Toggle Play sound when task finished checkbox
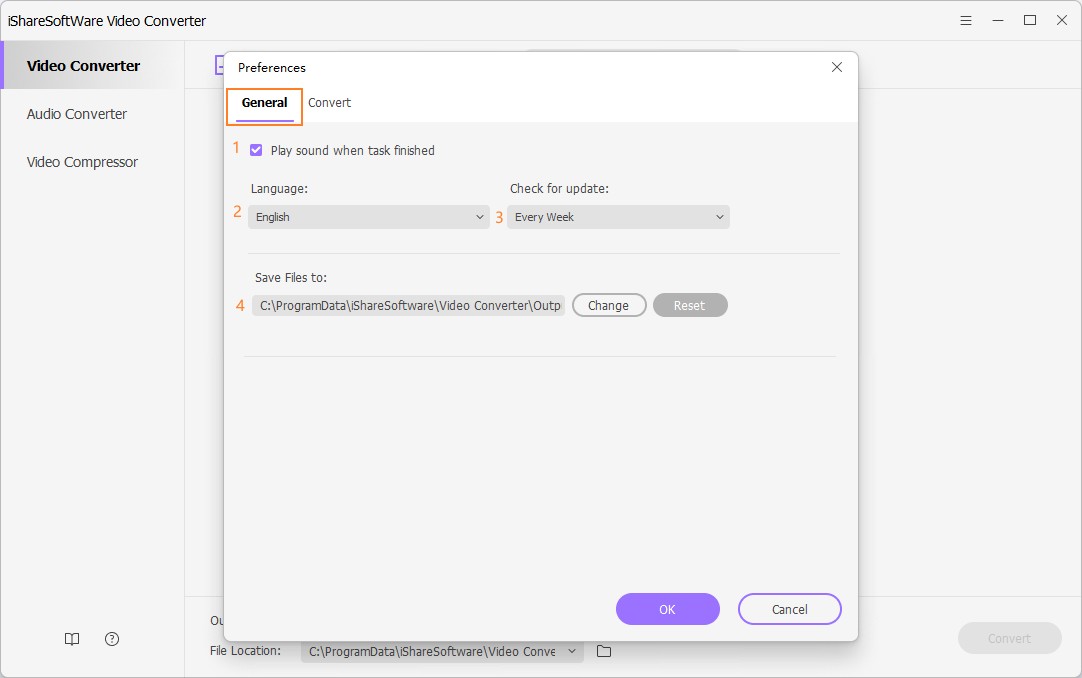This screenshot has width=1082, height=678. tap(256, 150)
